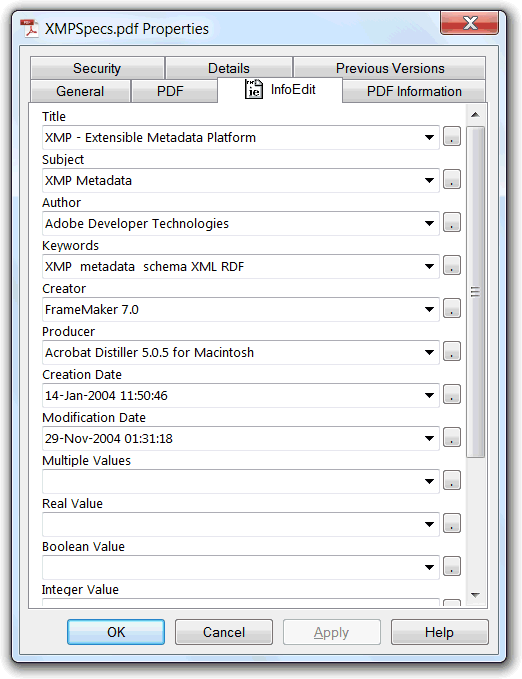Viewport: 522px width, 679px height.
Task: Expand the Subject dropdown arrow
Action: [x=429, y=181]
